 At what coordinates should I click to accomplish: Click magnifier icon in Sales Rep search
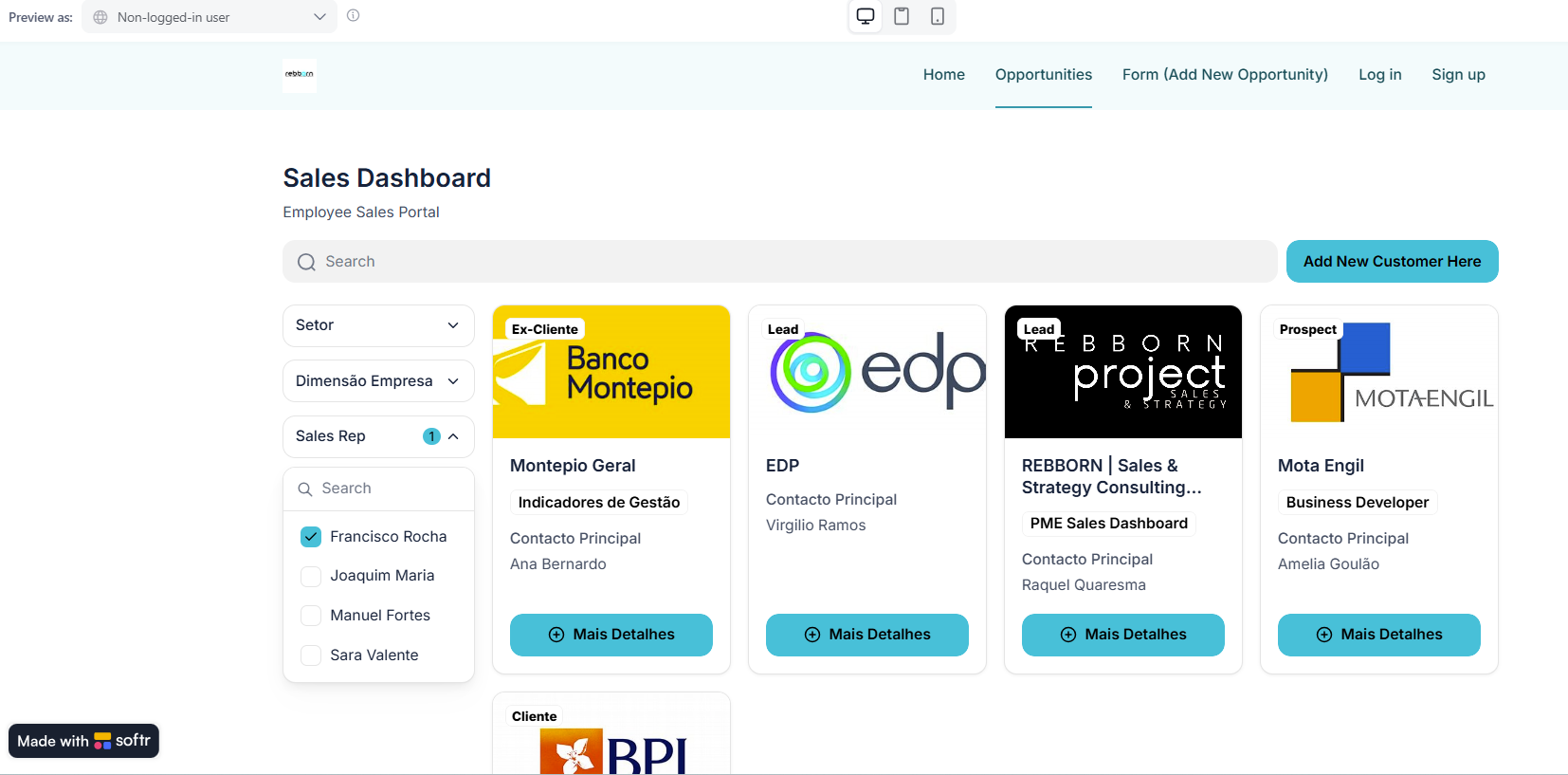pos(305,489)
